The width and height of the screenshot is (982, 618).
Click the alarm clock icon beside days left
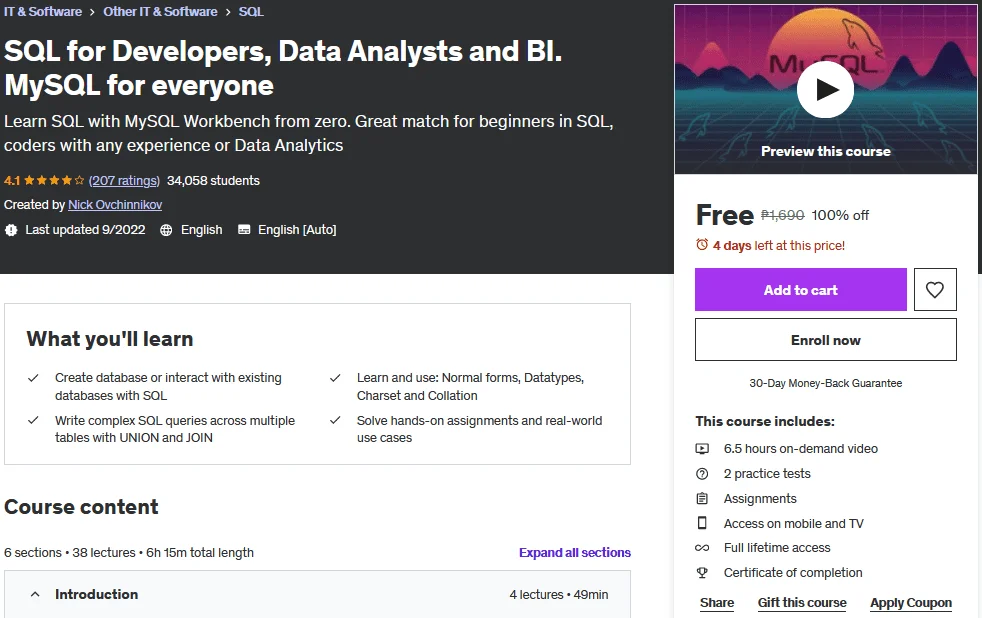(701, 245)
